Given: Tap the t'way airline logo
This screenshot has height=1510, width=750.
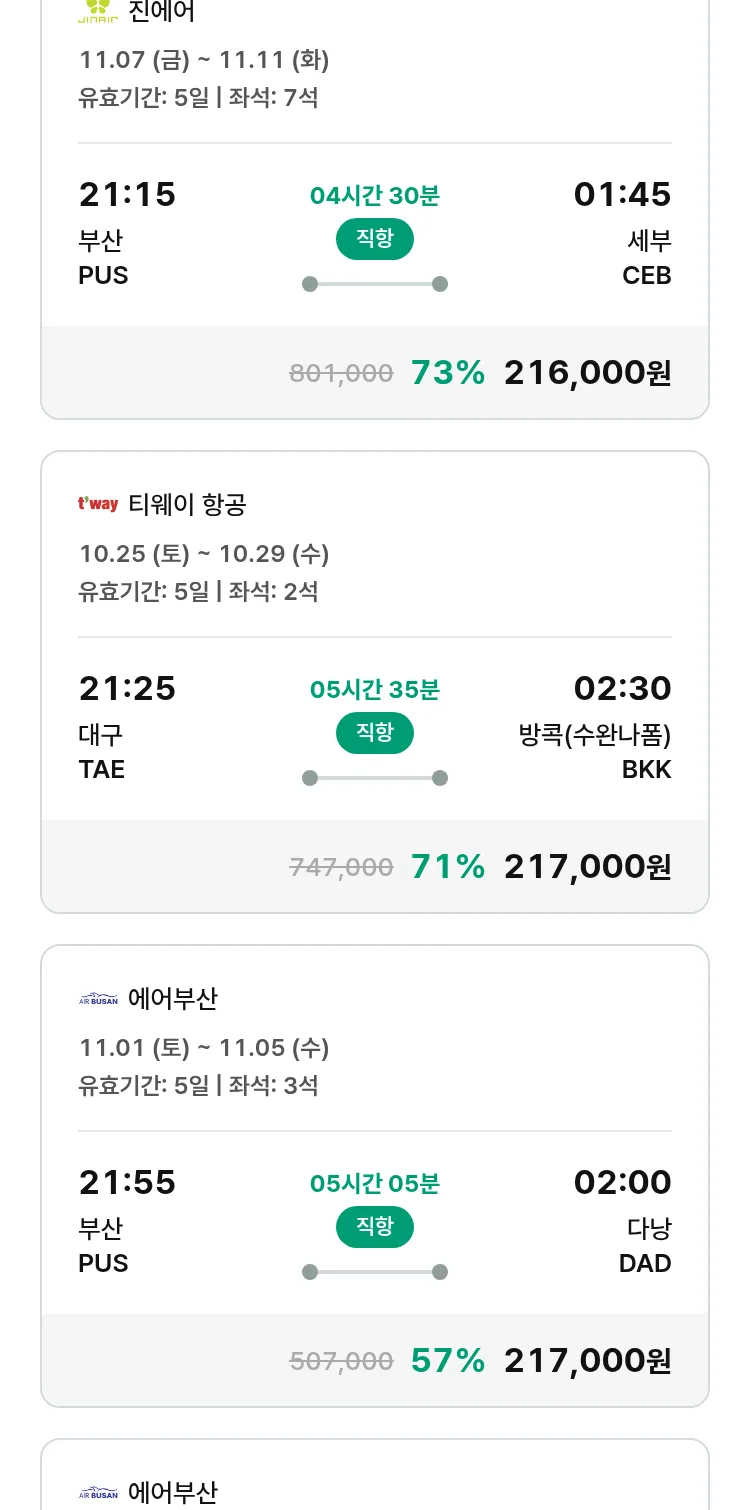Looking at the screenshot, I should (98, 504).
